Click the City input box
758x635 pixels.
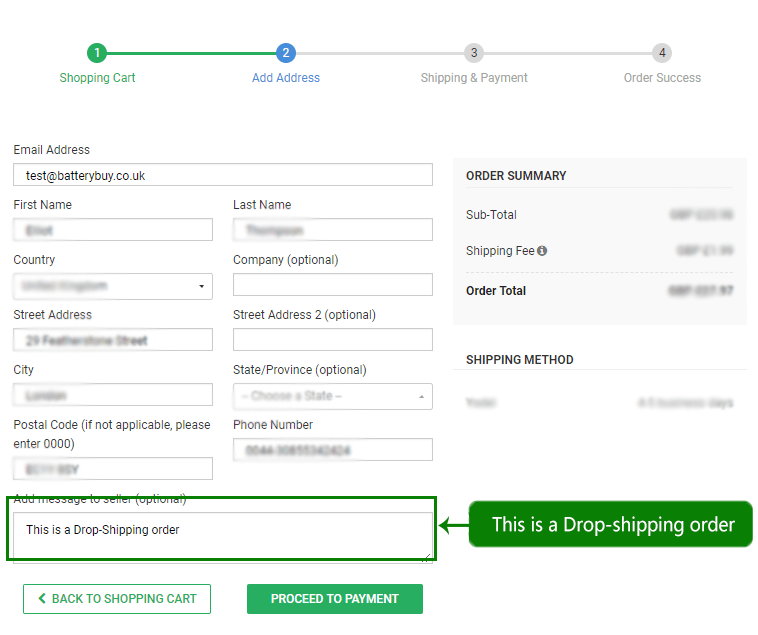pos(113,395)
